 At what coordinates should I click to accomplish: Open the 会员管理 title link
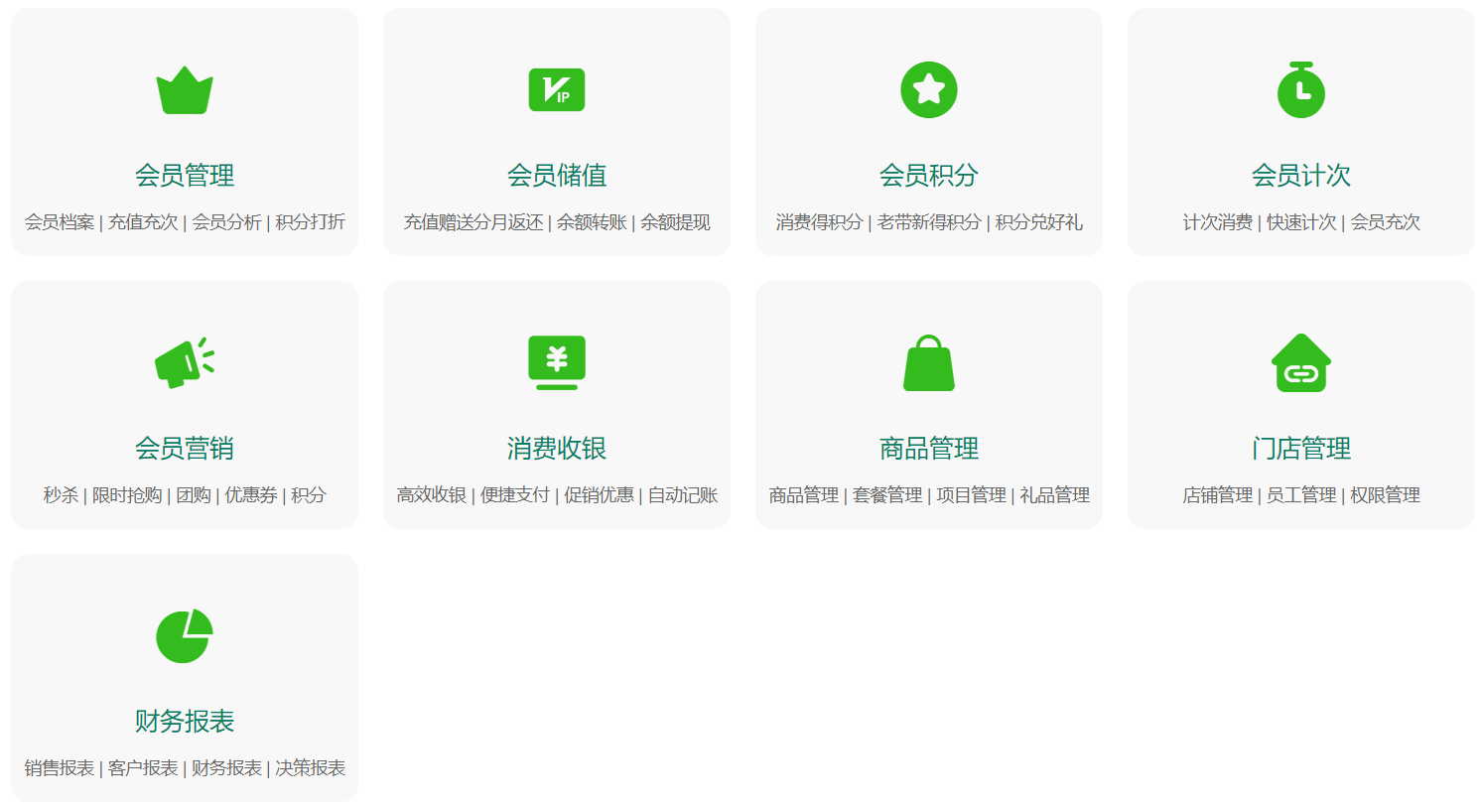tap(185, 176)
